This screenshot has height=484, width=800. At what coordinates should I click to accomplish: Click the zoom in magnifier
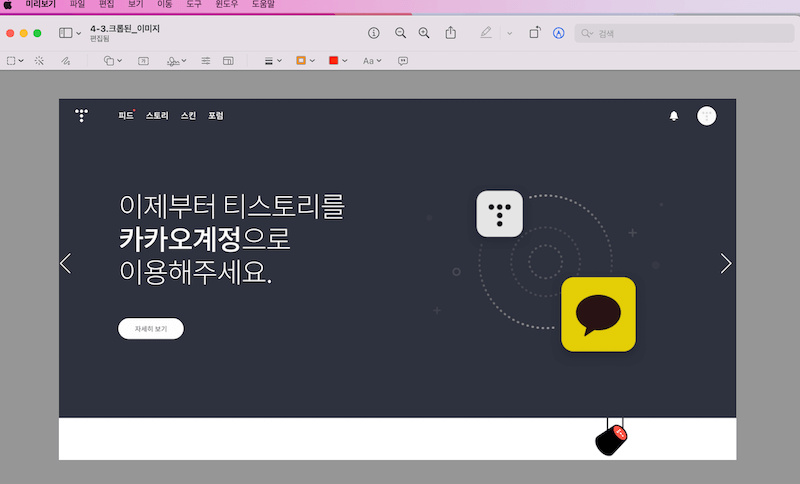pos(424,33)
